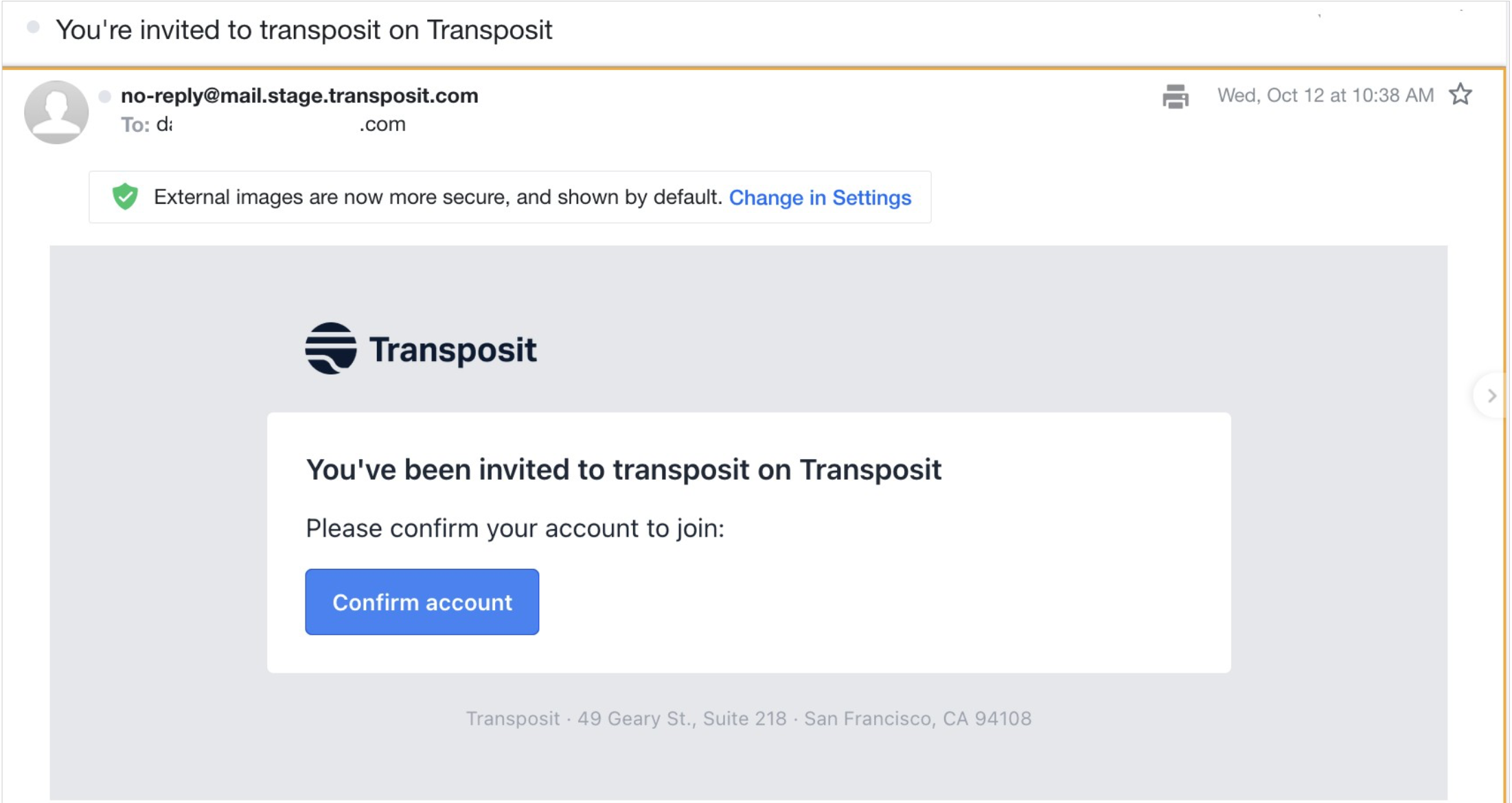Click "Please confirm your account to join" text
Screen dimensions: 1512x803
click(515, 528)
